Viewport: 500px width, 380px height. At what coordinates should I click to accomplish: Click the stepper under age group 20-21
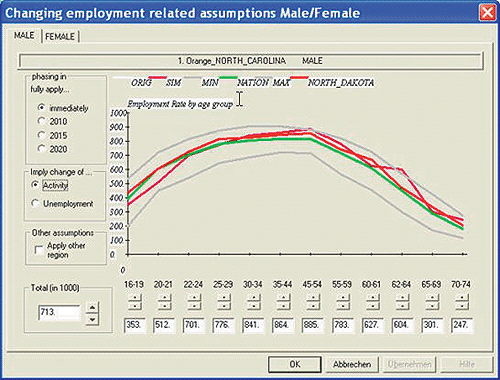(164, 302)
